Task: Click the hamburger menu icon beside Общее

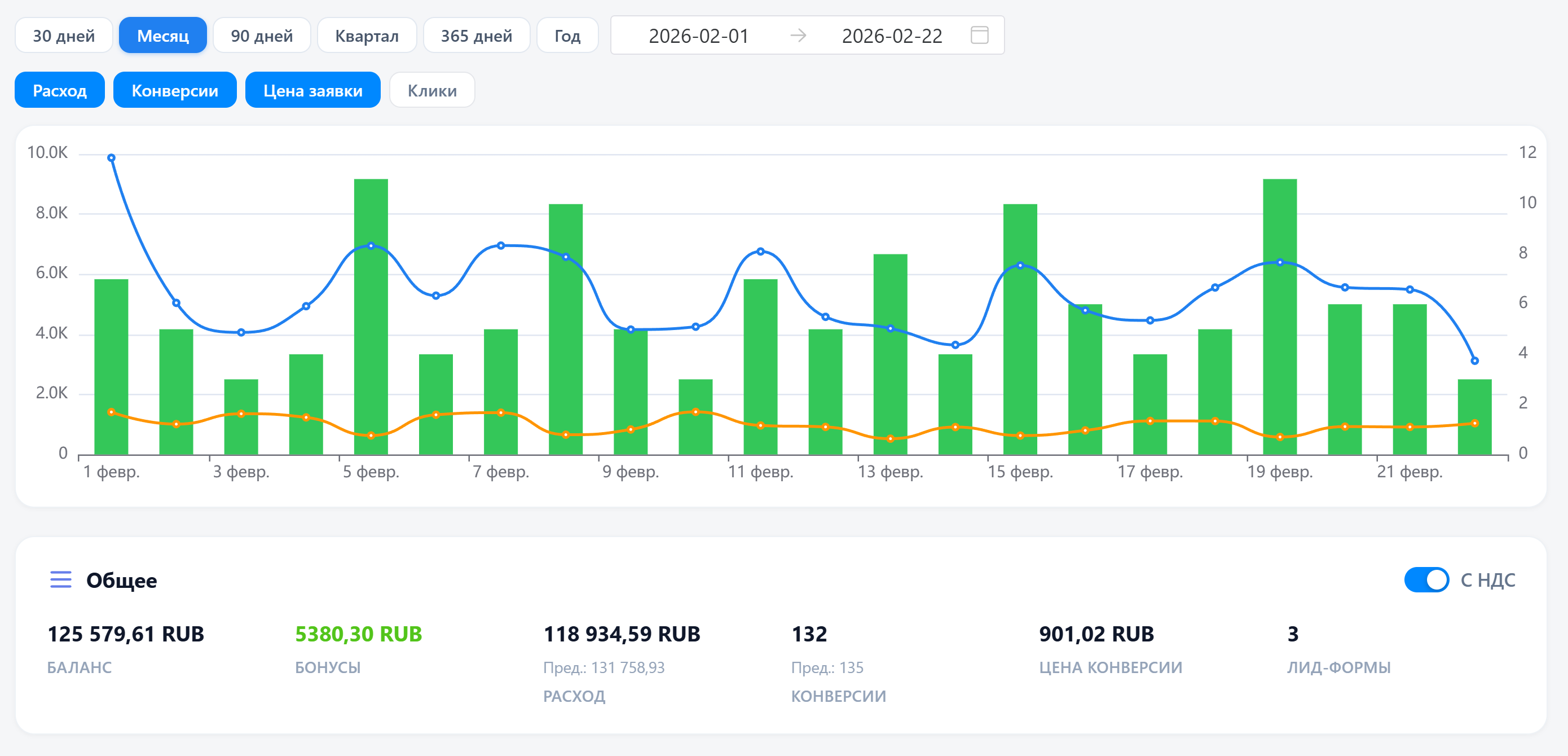Action: click(60, 579)
